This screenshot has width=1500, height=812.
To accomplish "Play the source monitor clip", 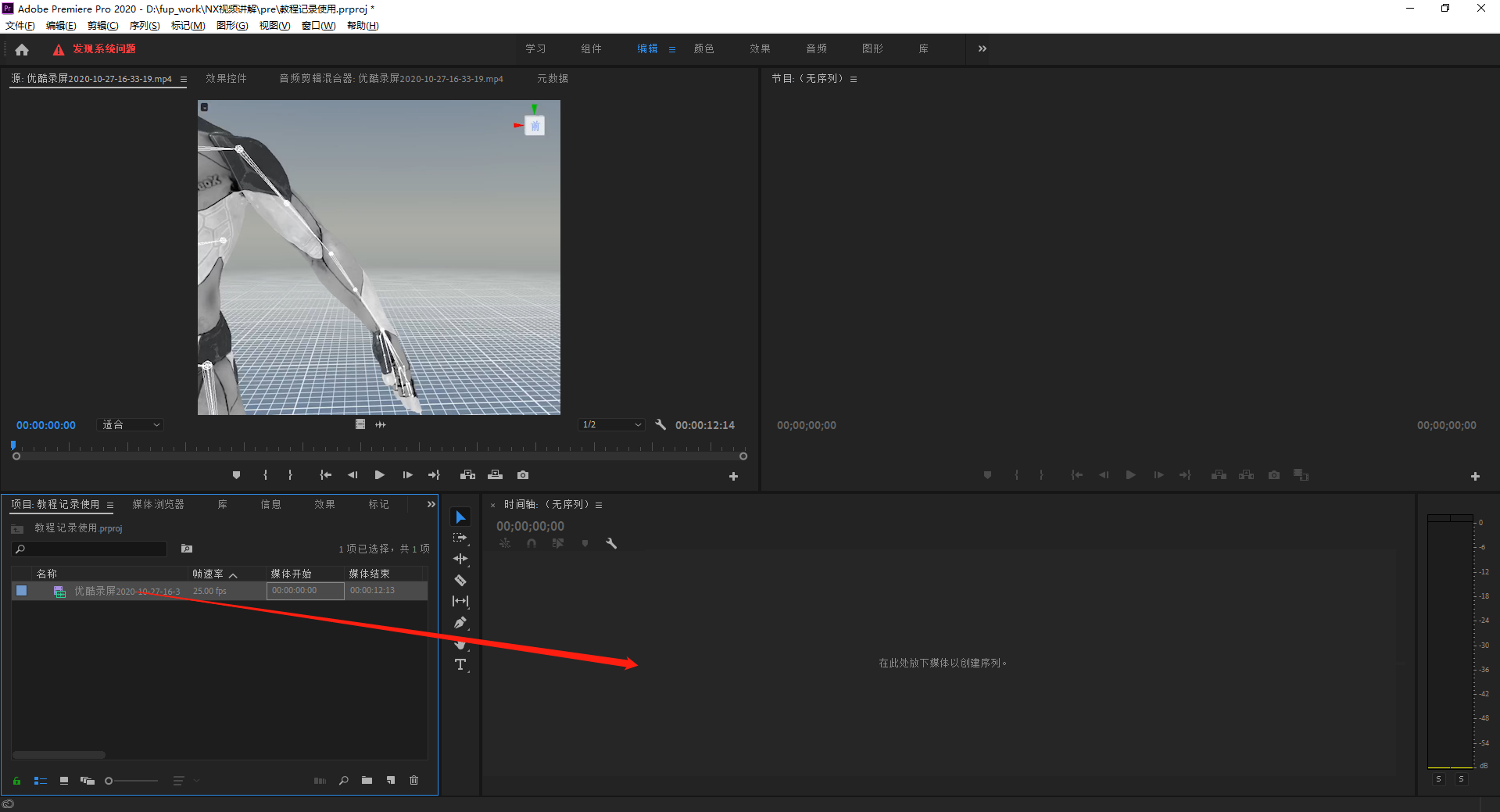I will point(379,475).
